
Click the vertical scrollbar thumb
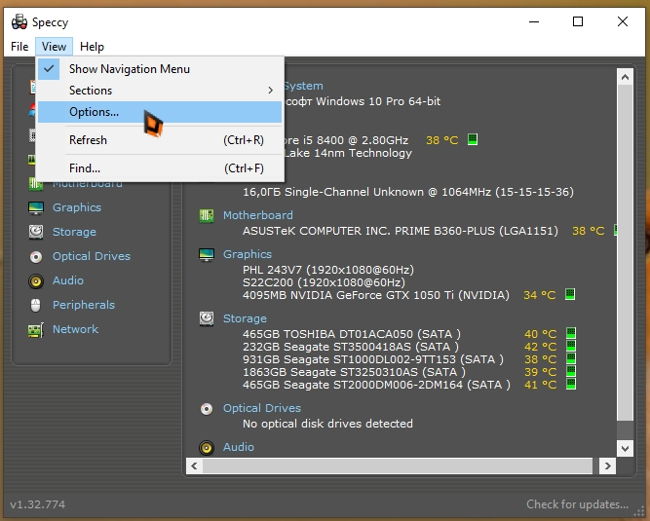point(625,253)
